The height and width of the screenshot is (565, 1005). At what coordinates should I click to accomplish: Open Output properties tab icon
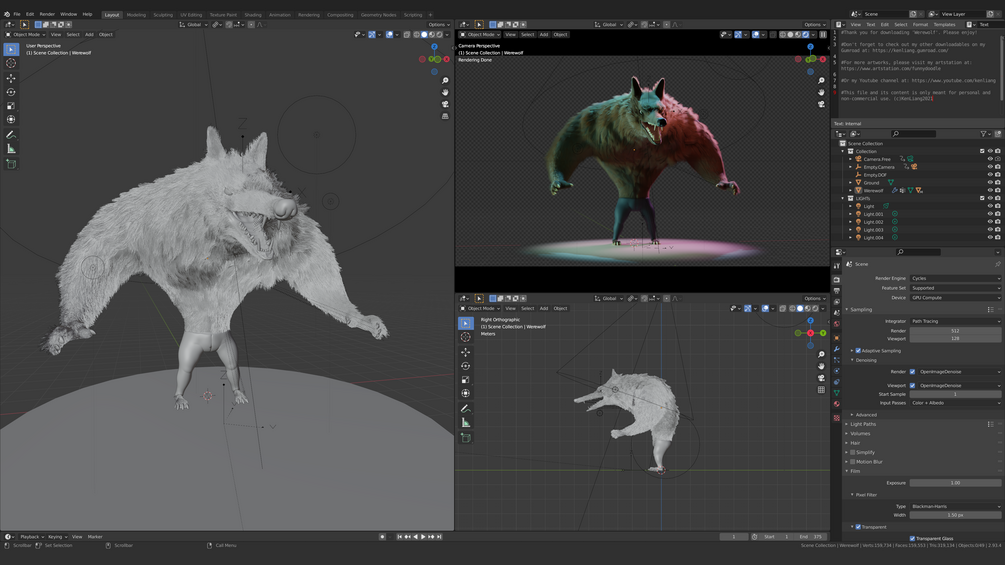pyautogui.click(x=836, y=291)
